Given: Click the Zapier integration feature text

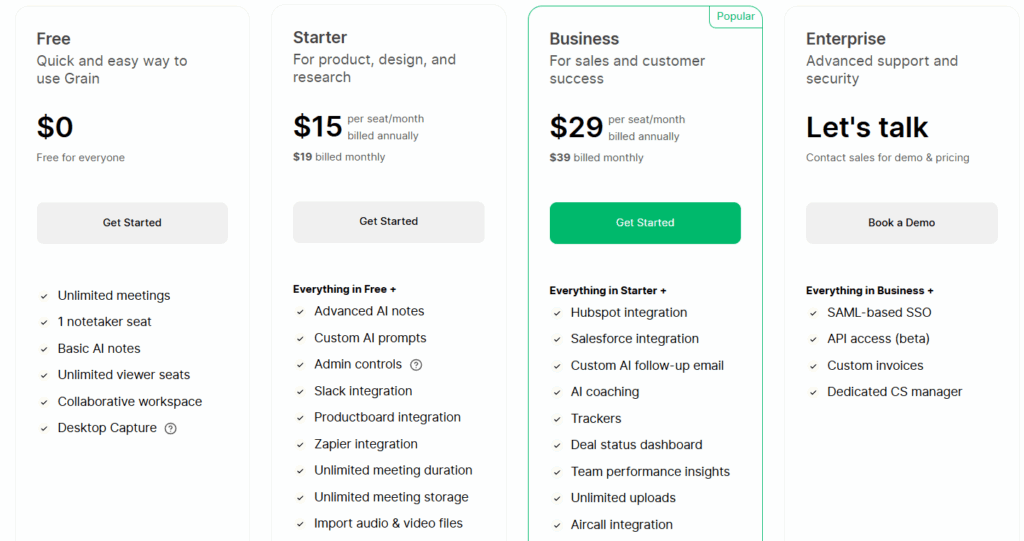Looking at the screenshot, I should click(x=365, y=444).
